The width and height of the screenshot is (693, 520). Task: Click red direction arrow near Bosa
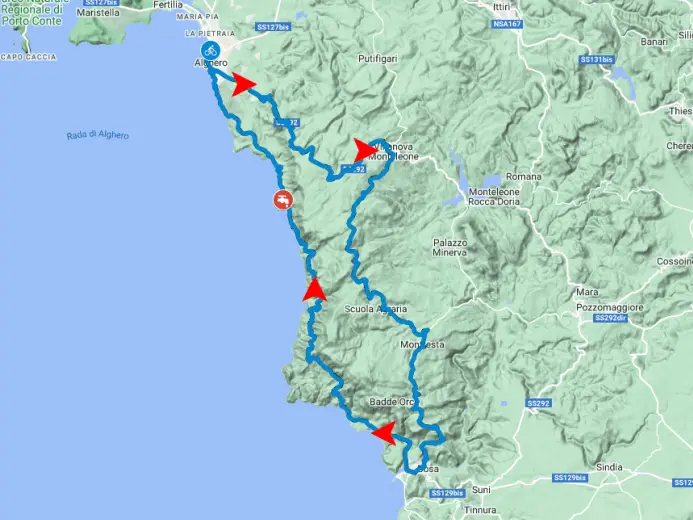pyautogui.click(x=384, y=433)
